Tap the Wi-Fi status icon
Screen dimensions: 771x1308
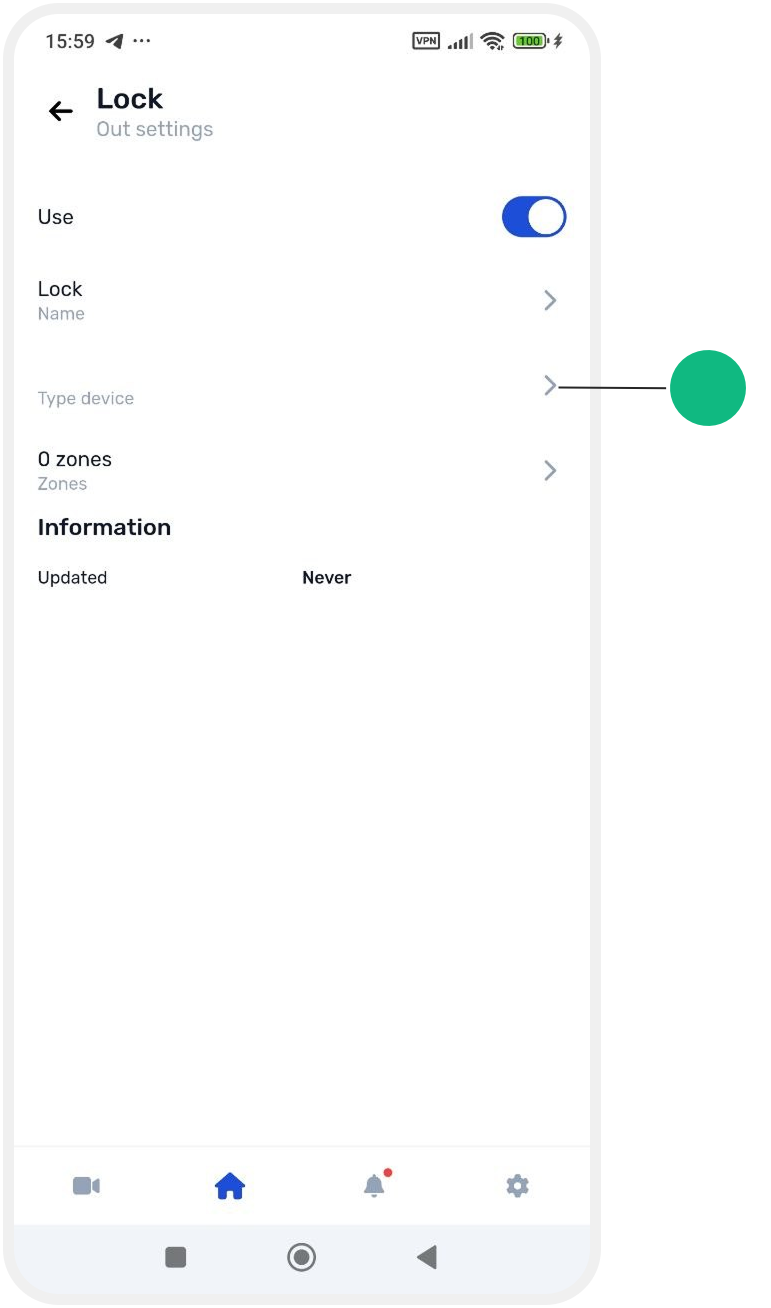[492, 41]
